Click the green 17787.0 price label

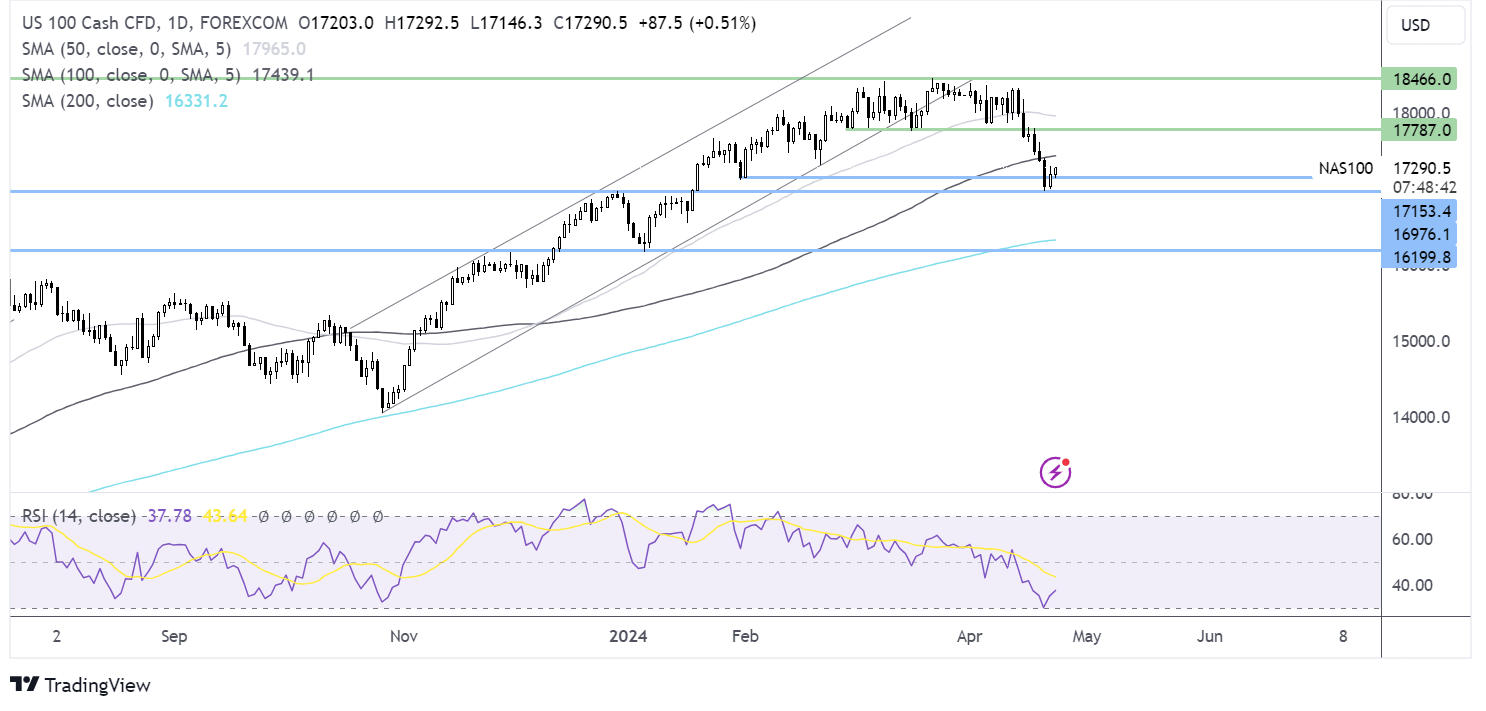click(1419, 129)
